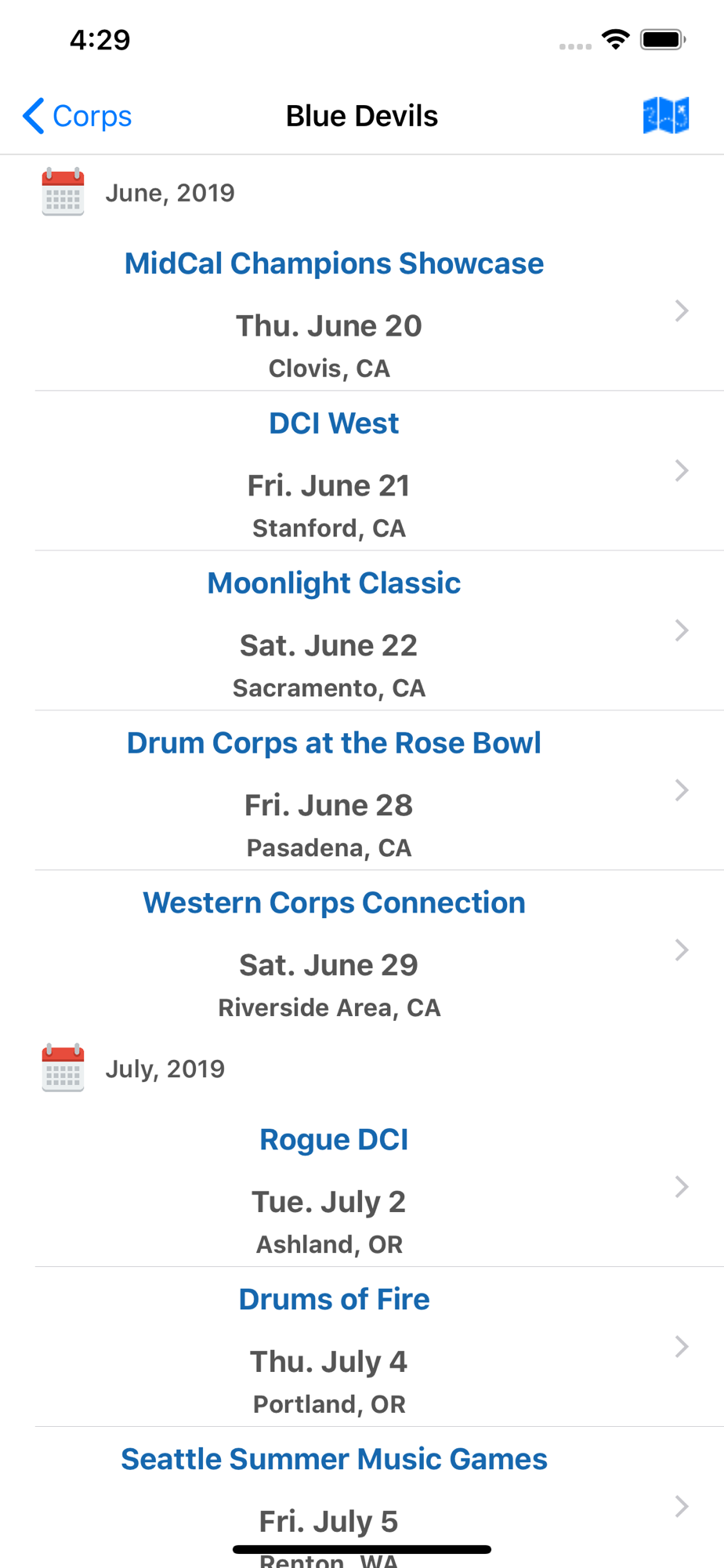
Task: Tap the home indicator bar
Action: [x=362, y=1549]
